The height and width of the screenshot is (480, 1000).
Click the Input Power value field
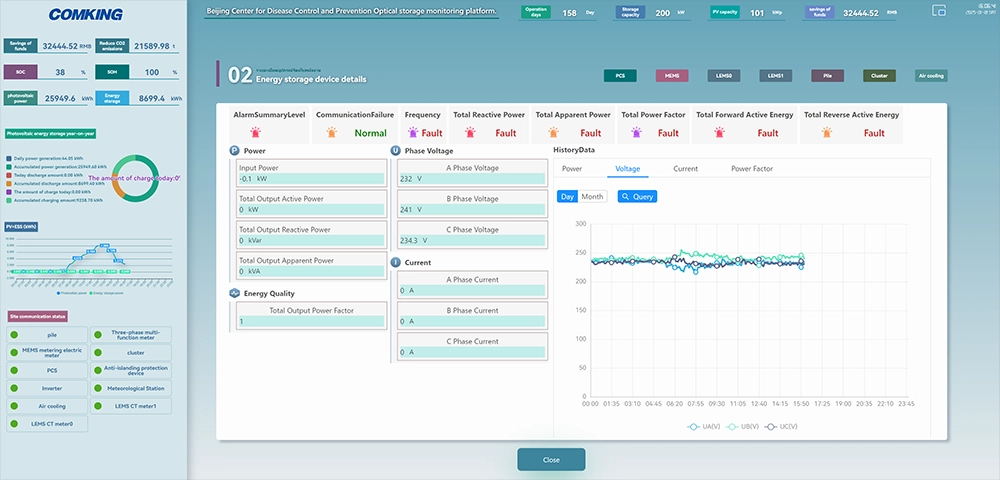(311, 179)
